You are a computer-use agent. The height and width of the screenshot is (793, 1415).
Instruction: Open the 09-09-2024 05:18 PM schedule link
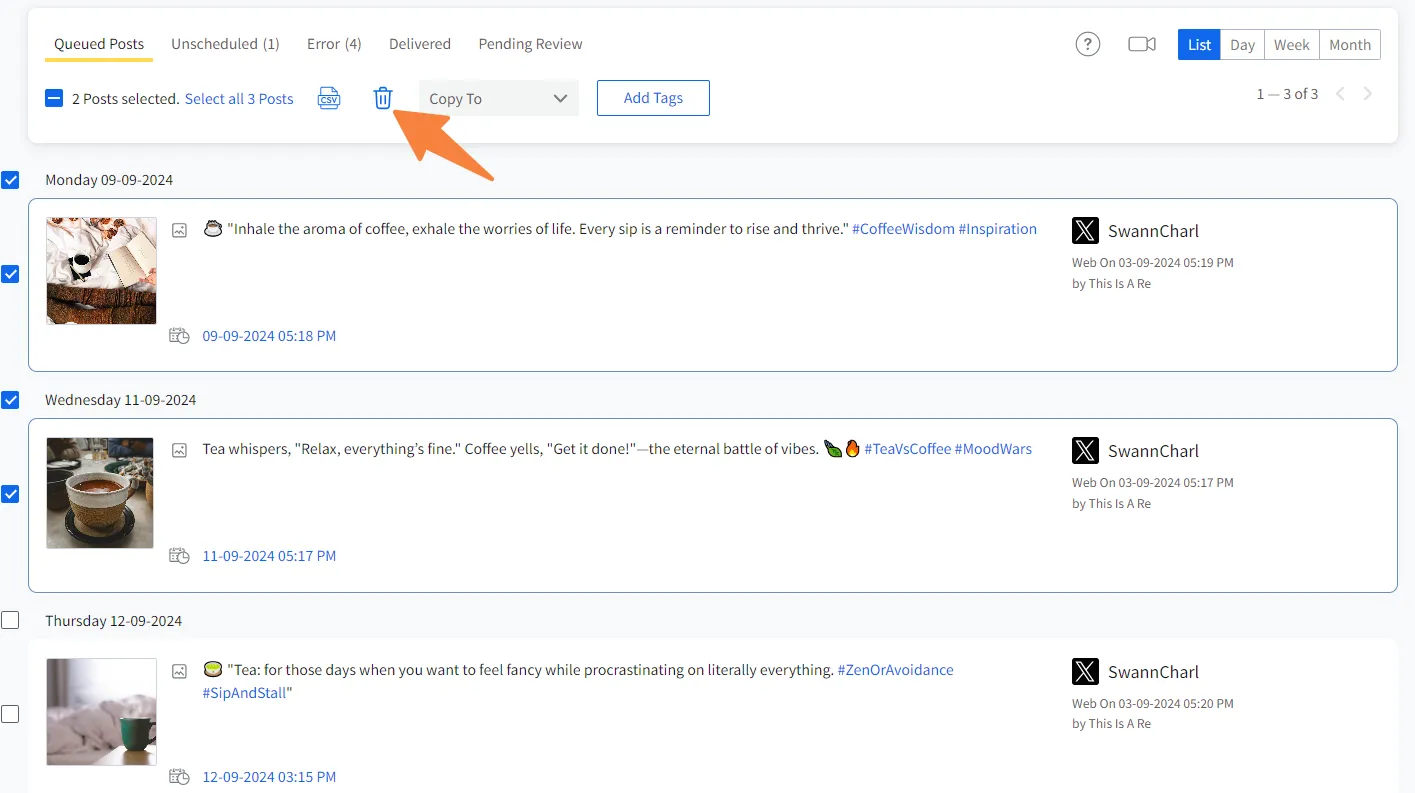269,336
